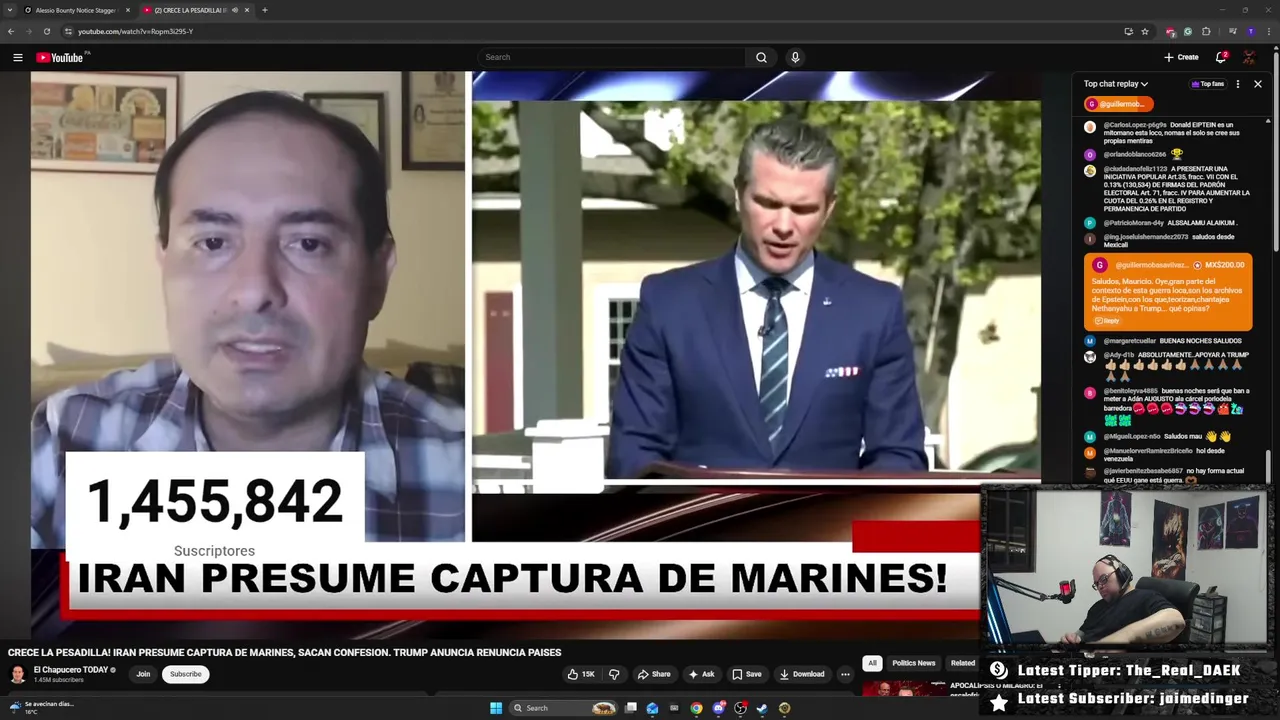Focus the YouTube search field
Image resolution: width=1280 pixels, height=720 pixels.
tap(611, 57)
